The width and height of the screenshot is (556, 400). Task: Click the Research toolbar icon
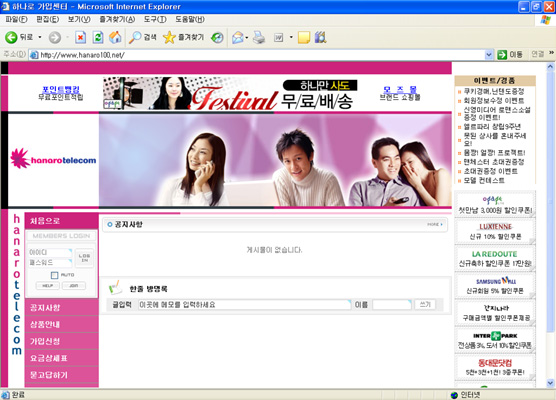click(x=320, y=37)
